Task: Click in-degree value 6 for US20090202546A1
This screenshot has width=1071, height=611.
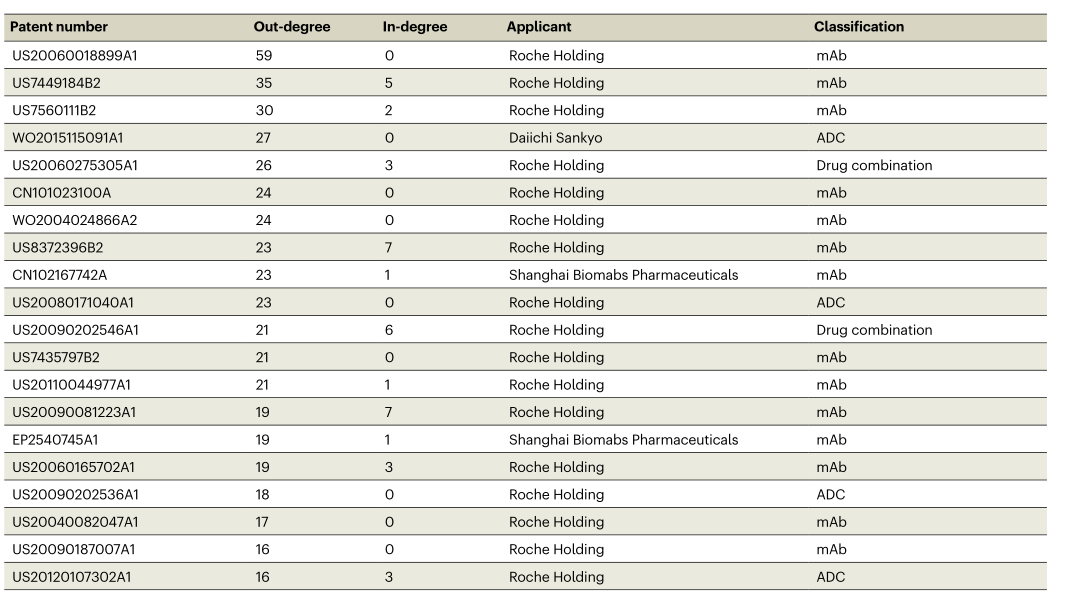Action: [x=389, y=330]
